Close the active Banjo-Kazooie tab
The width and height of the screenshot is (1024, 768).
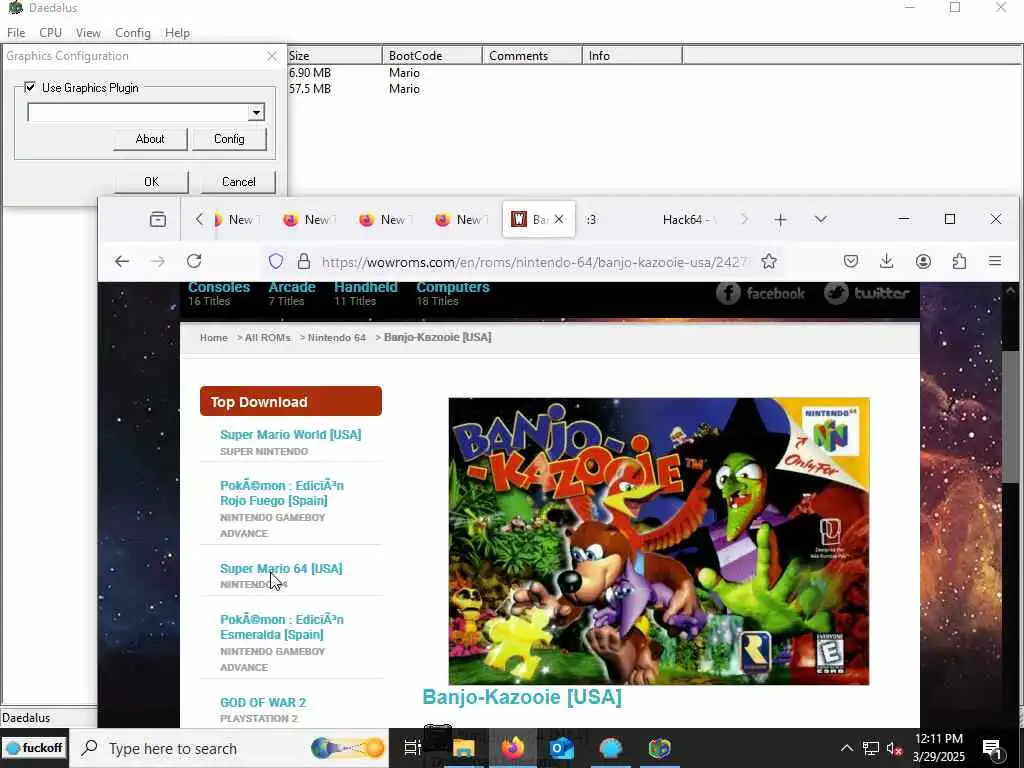[x=559, y=219]
